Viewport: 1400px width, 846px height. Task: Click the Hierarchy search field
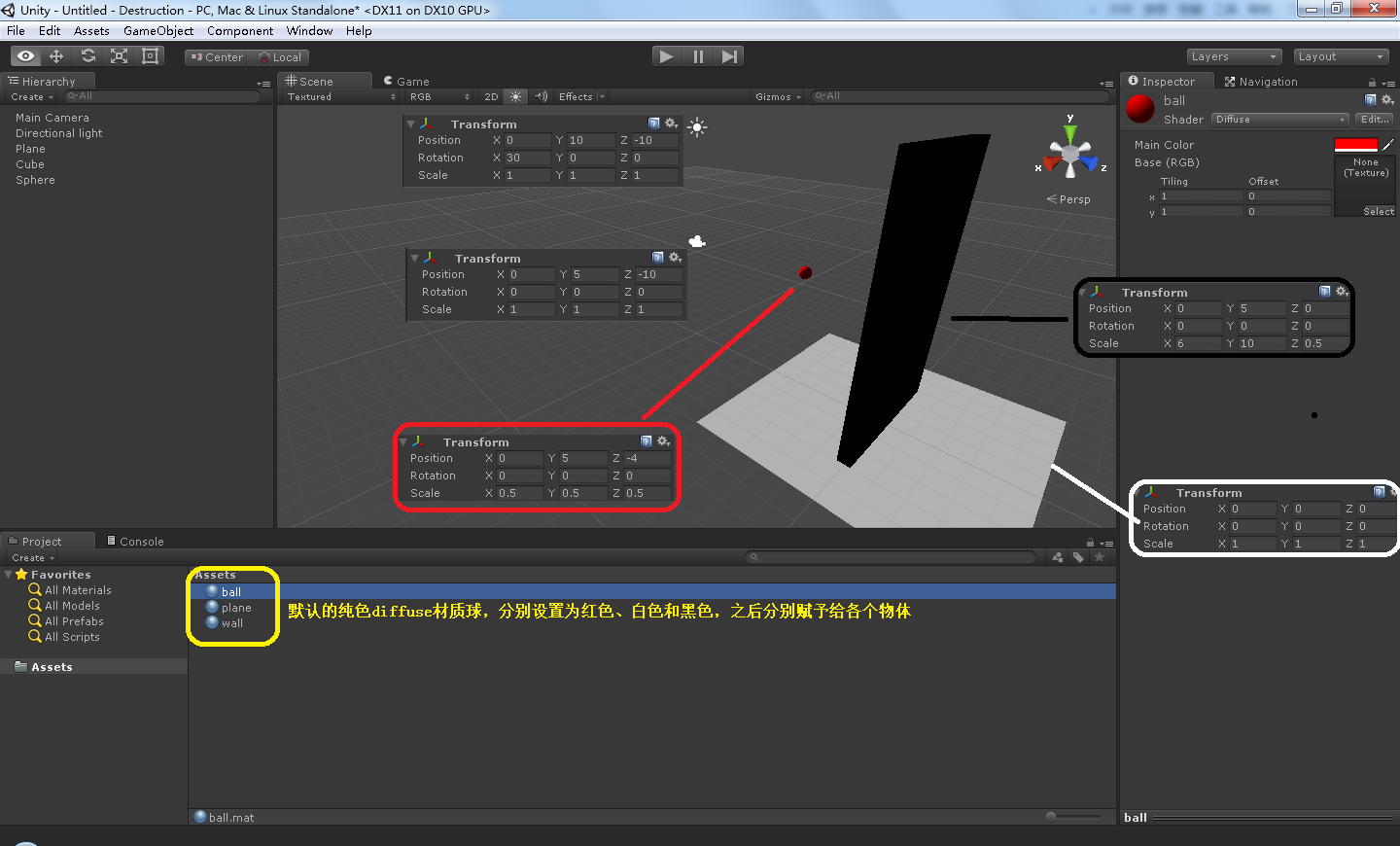(161, 96)
